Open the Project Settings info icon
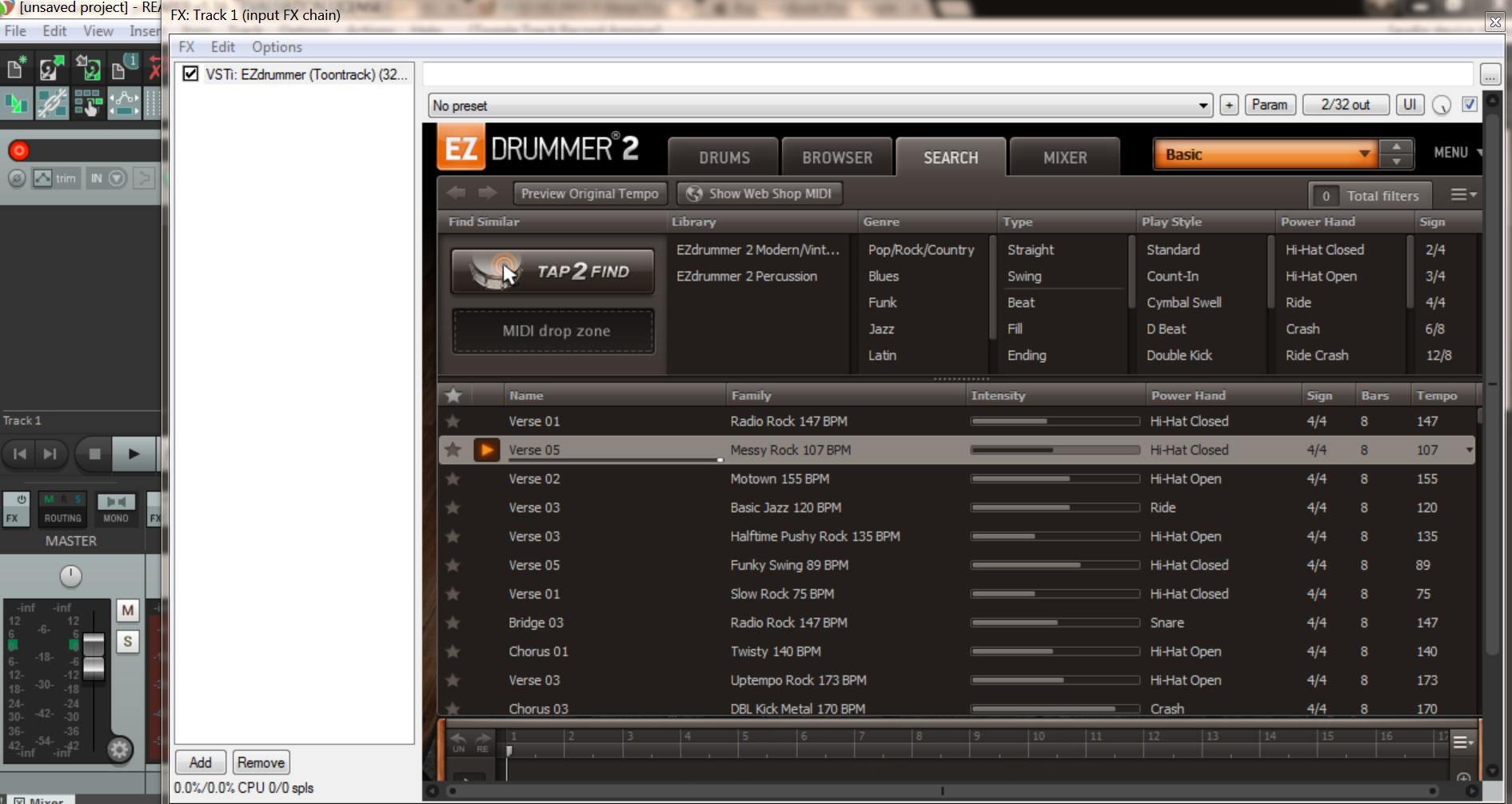This screenshot has width=1512, height=804. 124,68
